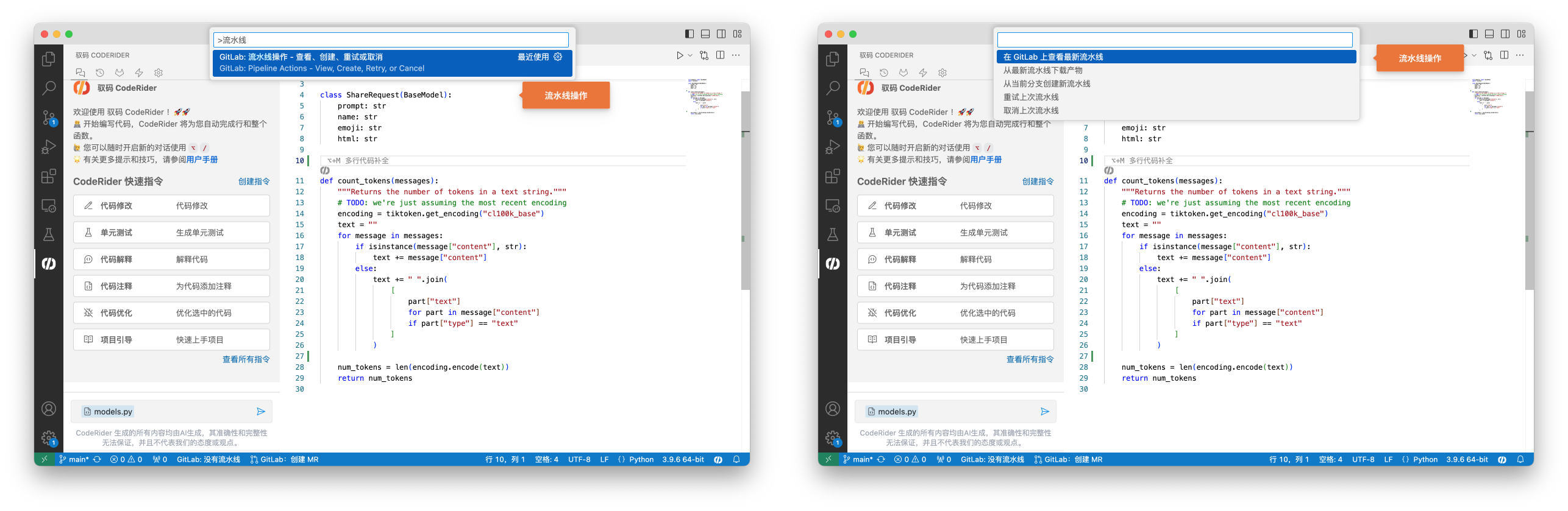Select CodeRider activity icon in left window
The height and width of the screenshot is (511, 1568).
pyautogui.click(x=48, y=264)
